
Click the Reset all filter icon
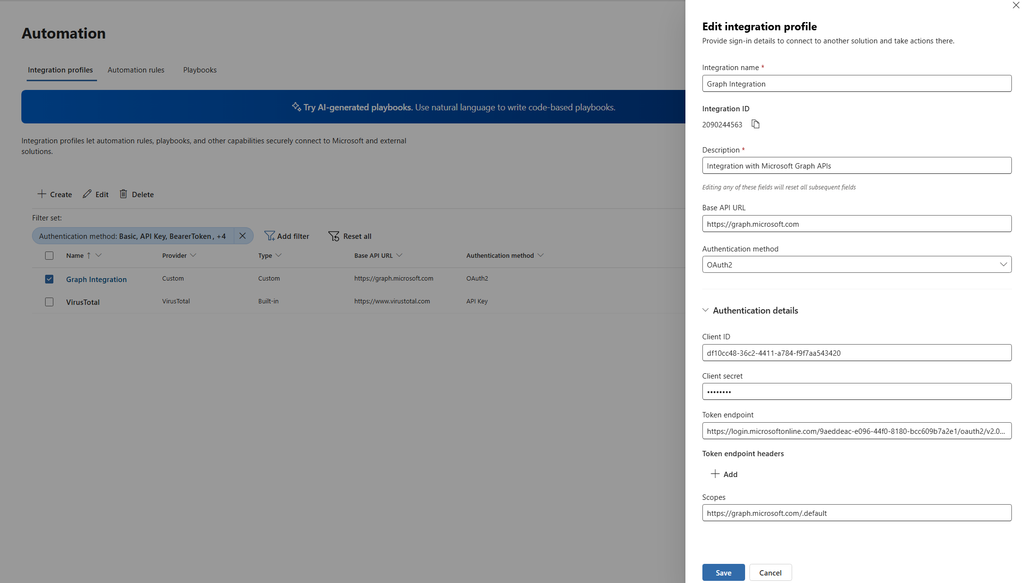tap(334, 236)
